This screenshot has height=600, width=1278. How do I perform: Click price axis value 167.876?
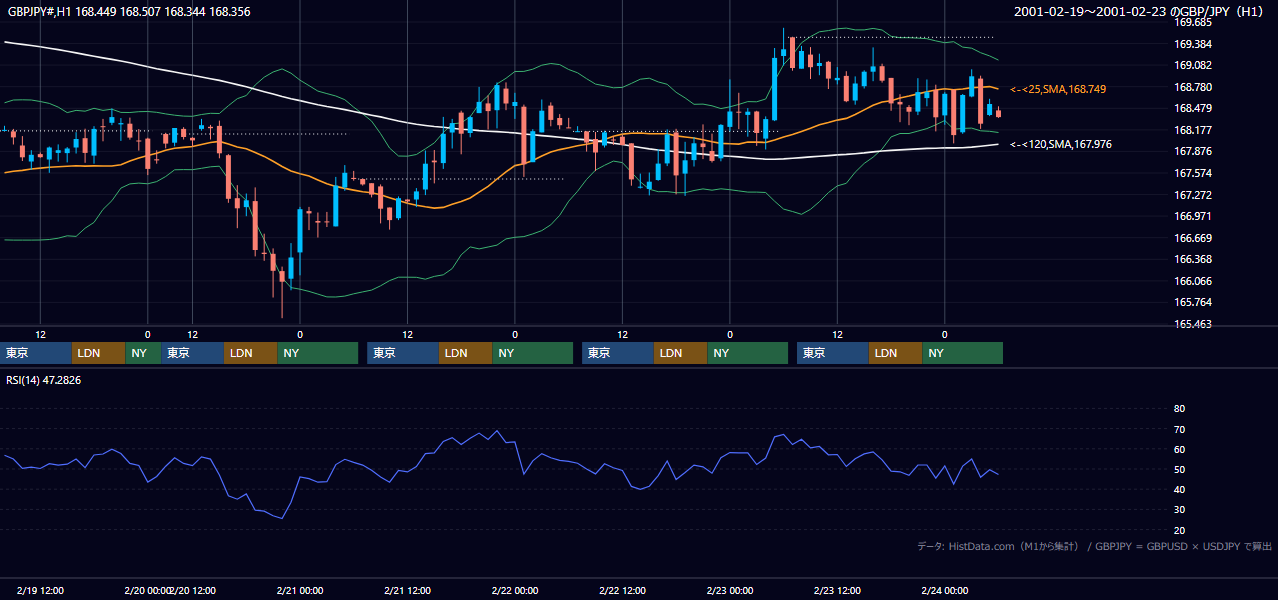point(1192,152)
